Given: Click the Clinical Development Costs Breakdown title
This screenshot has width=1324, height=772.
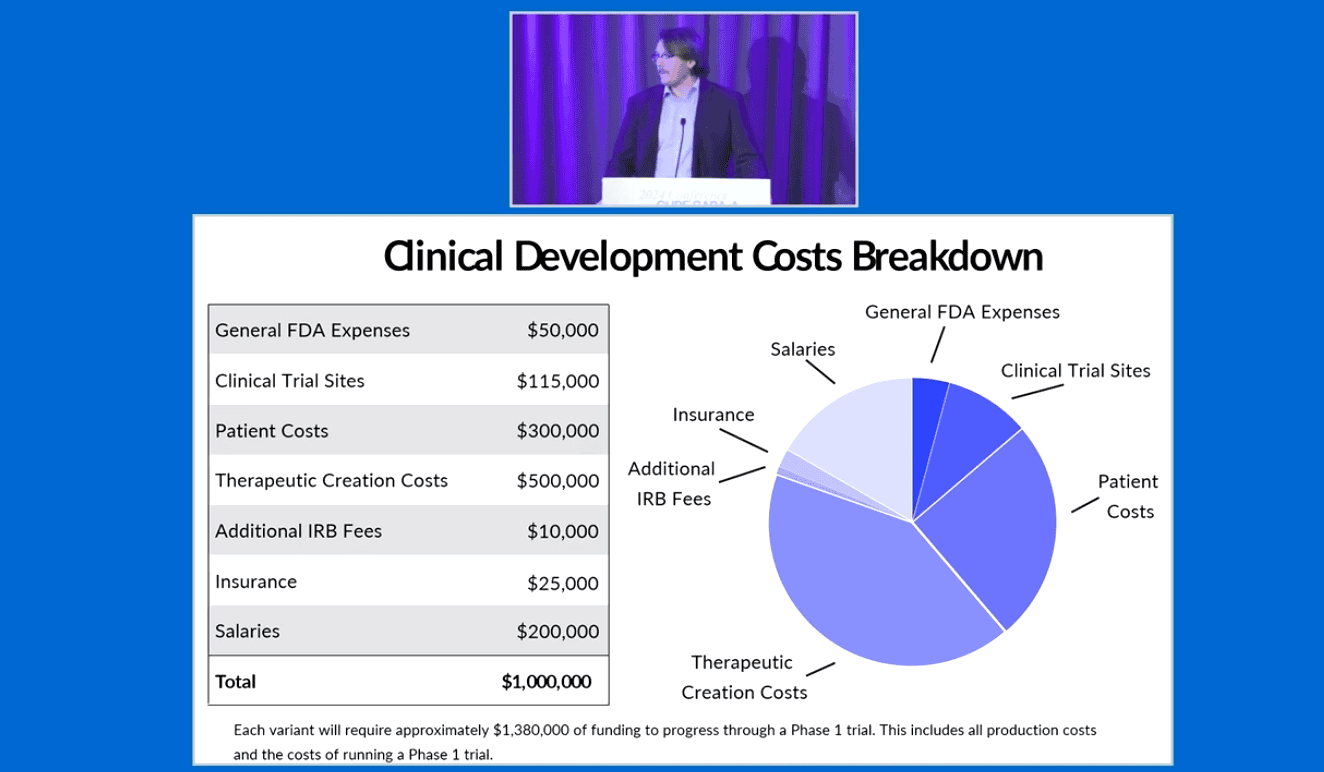Looking at the screenshot, I should 713,257.
